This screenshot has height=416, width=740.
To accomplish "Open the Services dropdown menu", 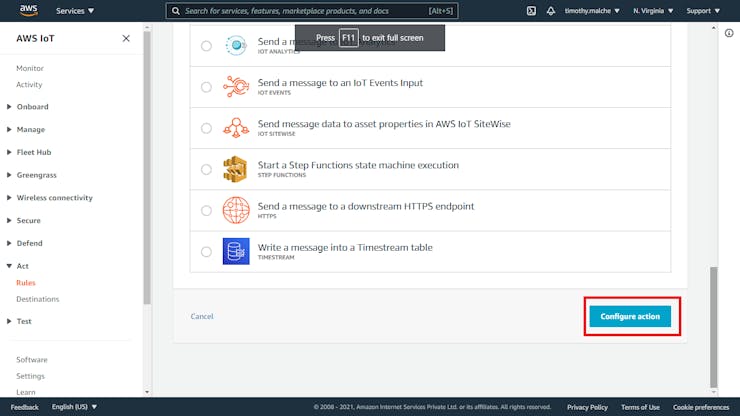I will 75,10.
